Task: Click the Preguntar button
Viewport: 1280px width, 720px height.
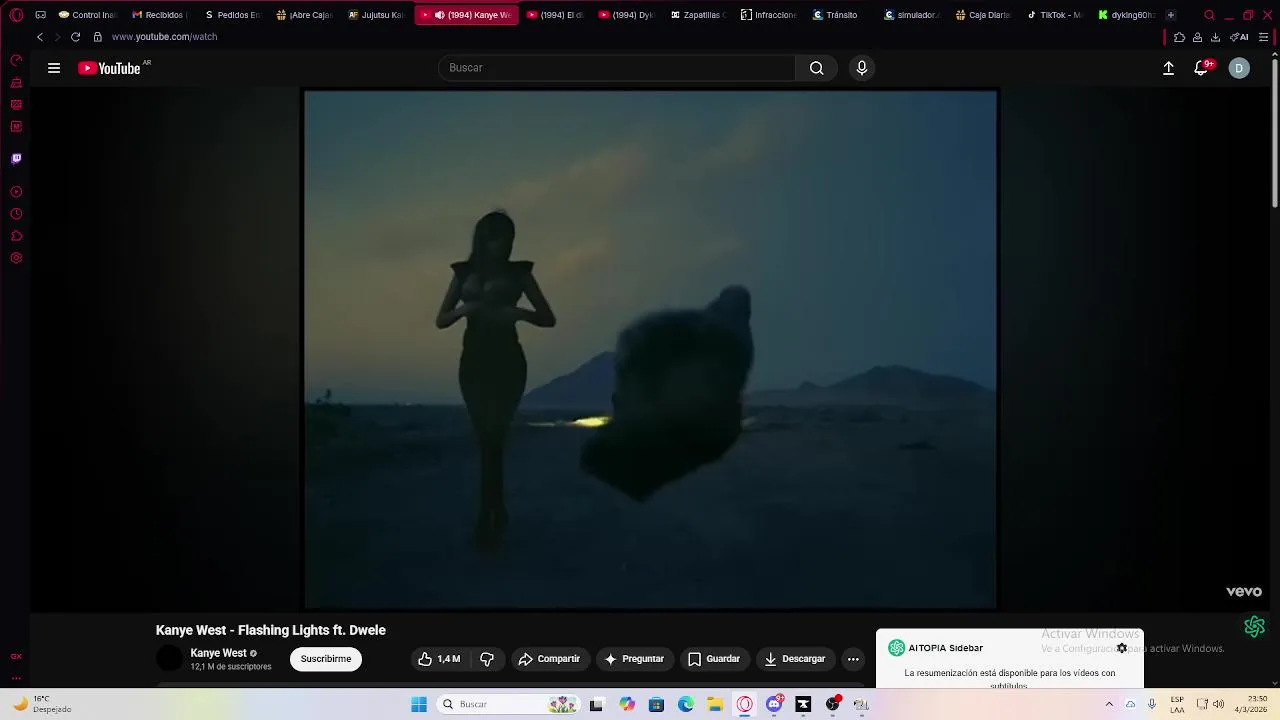Action: pyautogui.click(x=634, y=659)
